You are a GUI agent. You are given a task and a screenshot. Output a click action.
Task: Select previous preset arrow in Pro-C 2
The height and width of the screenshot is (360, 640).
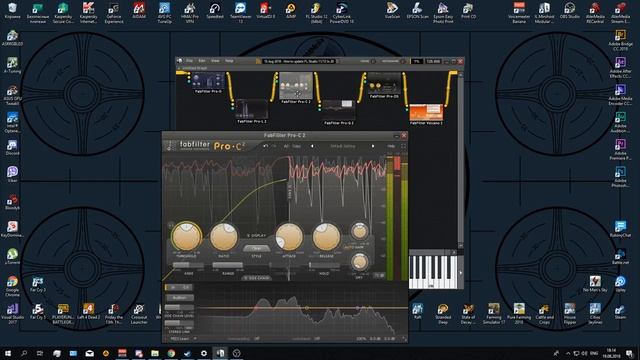[x=312, y=146]
